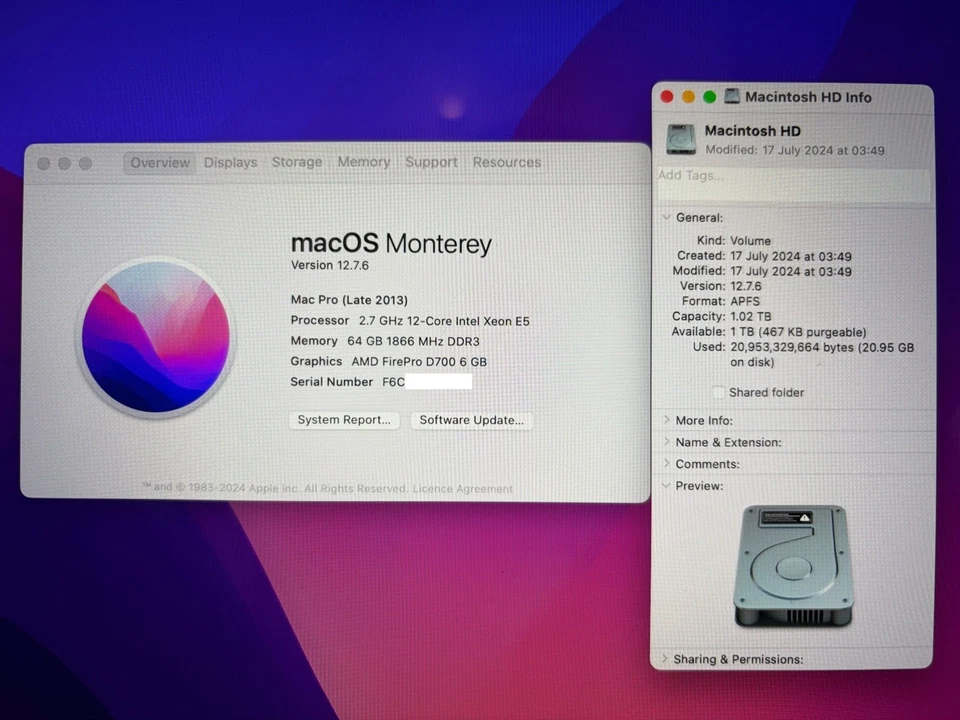This screenshot has height=720, width=960.
Task: Select the Storage tab
Action: (296, 162)
